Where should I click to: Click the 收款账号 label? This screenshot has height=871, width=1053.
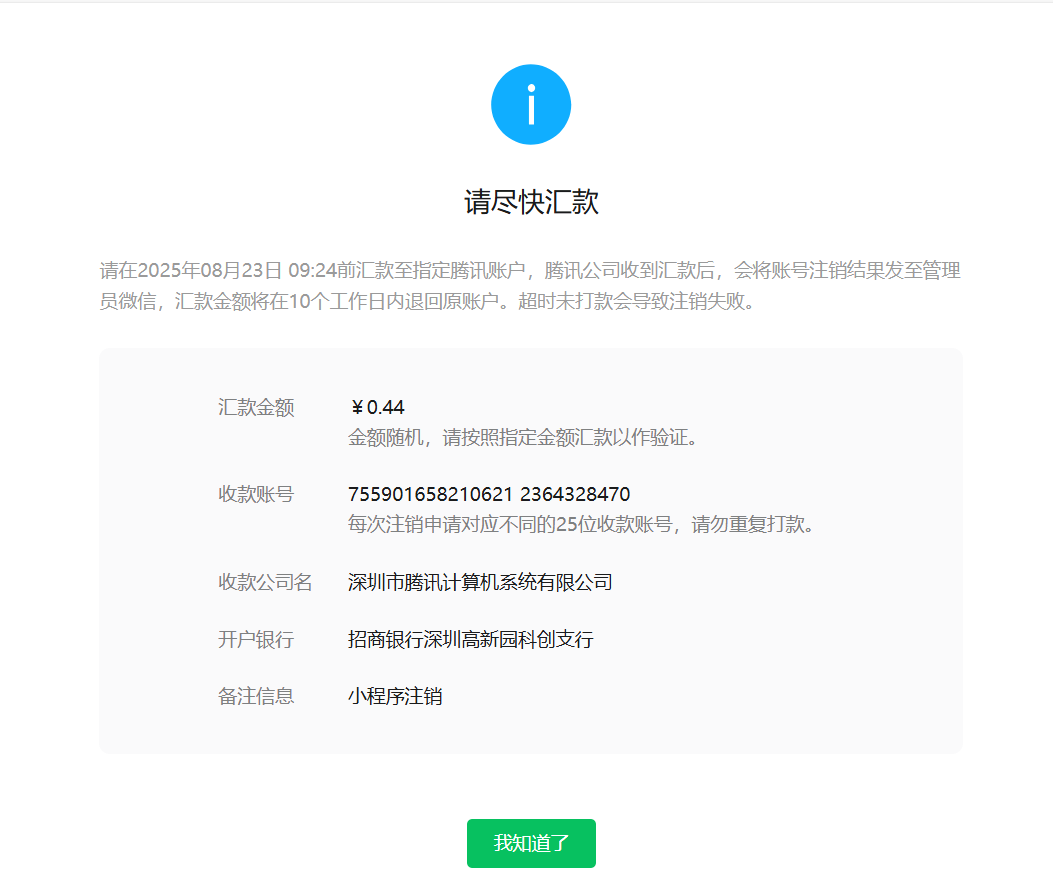256,494
